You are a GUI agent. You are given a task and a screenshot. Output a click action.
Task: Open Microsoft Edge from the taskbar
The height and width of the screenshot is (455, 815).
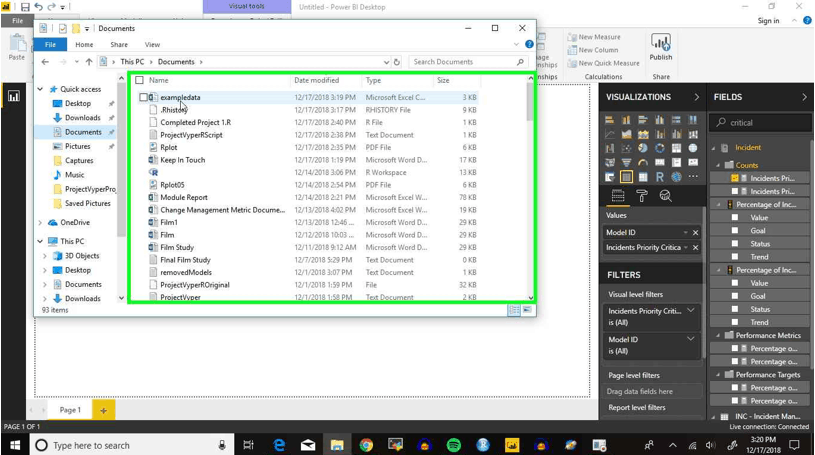(279, 445)
